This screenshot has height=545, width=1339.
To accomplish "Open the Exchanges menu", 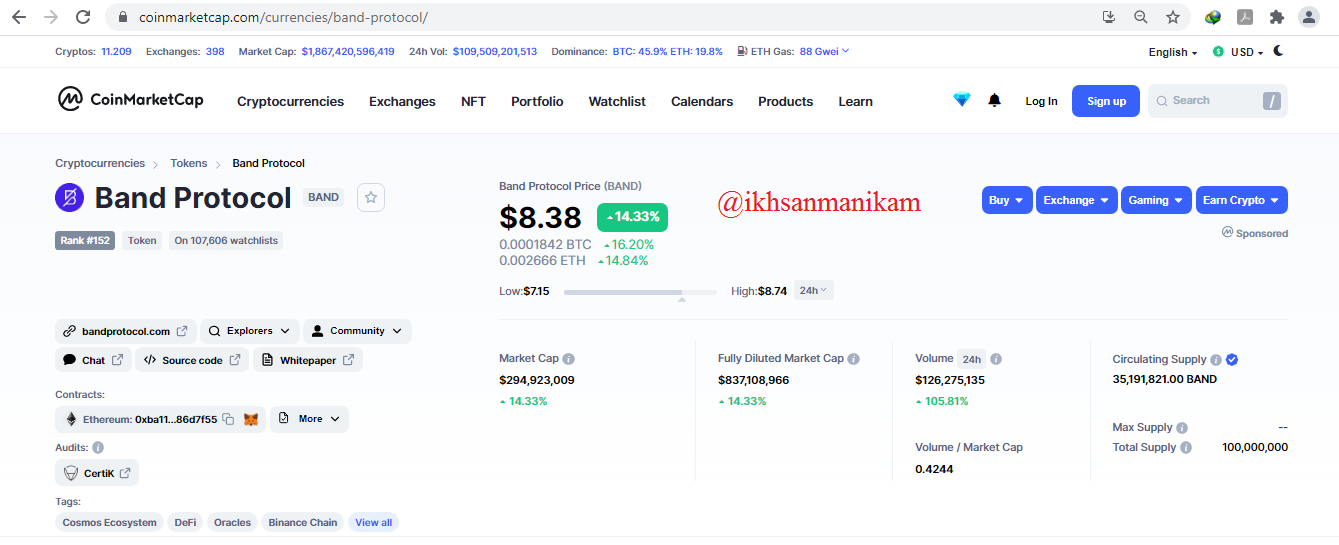I will pos(402,101).
